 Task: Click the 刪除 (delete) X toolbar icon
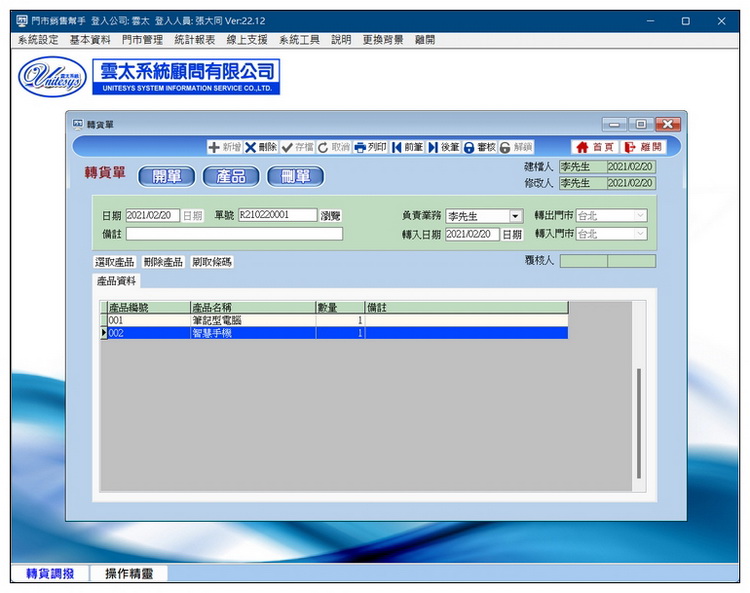point(251,147)
